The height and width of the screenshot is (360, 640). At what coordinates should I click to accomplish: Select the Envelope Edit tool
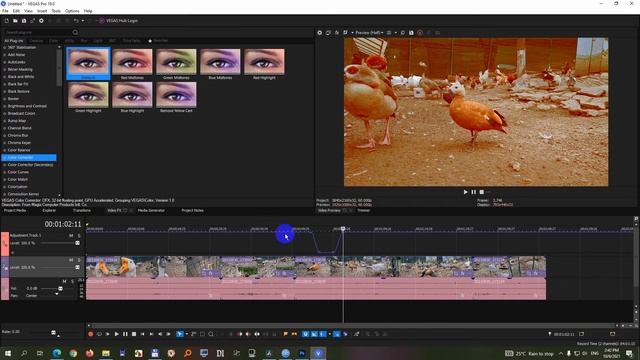point(193,334)
